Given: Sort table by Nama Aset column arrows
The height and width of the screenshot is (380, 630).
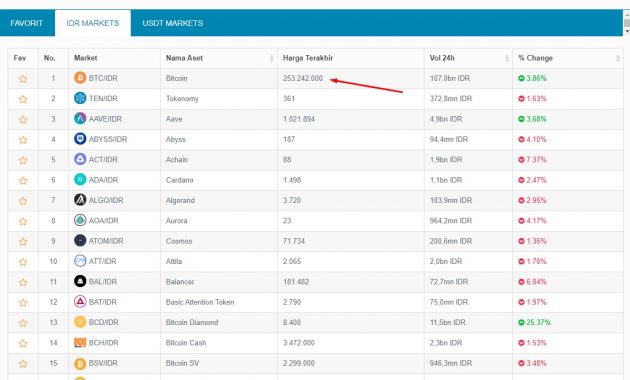Looking at the screenshot, I should click(272, 59).
